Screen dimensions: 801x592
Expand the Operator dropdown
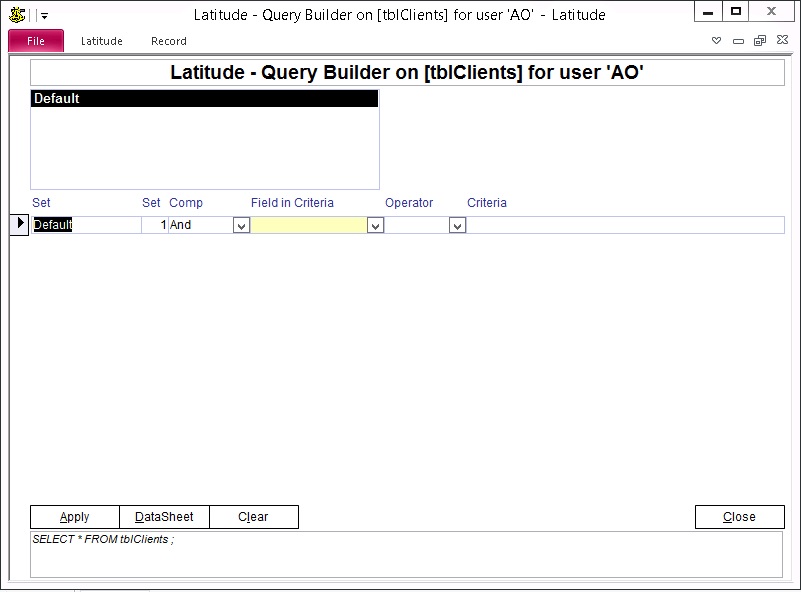[x=457, y=226]
